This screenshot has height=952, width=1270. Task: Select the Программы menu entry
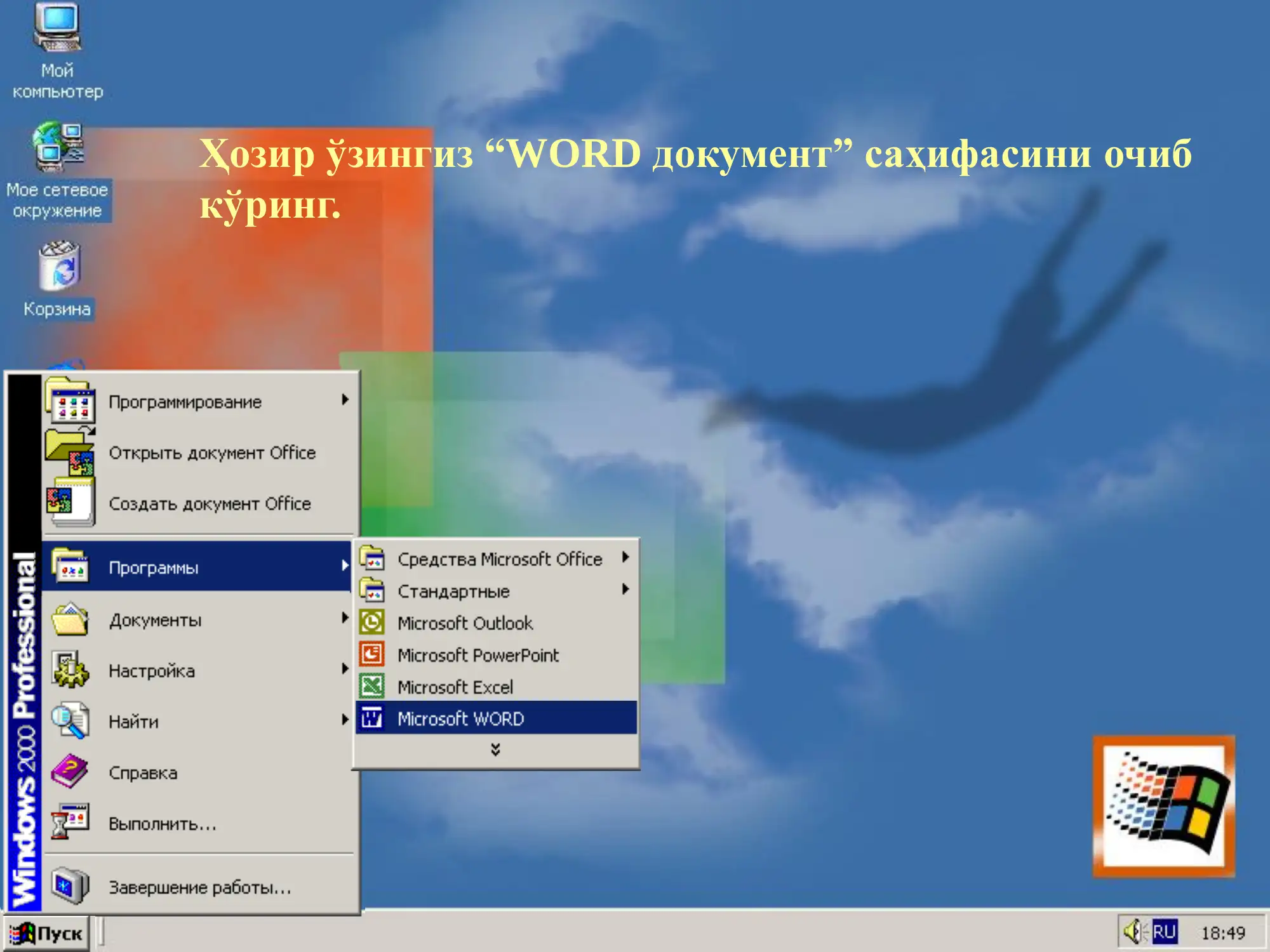(197, 566)
